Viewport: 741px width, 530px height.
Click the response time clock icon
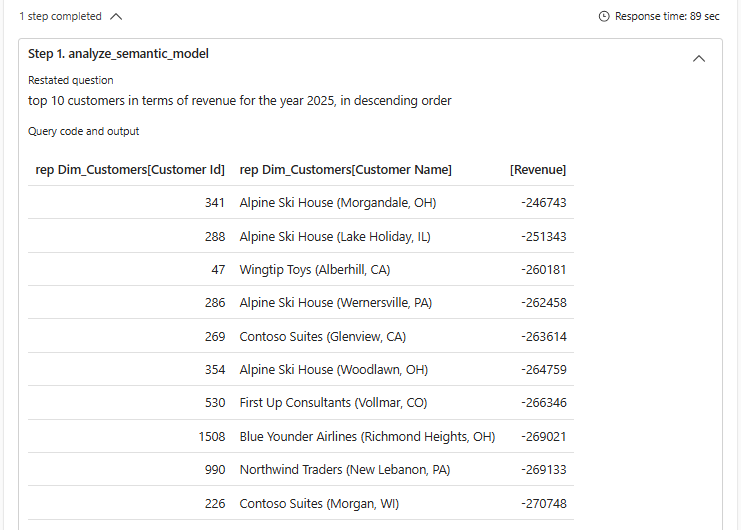coord(604,17)
